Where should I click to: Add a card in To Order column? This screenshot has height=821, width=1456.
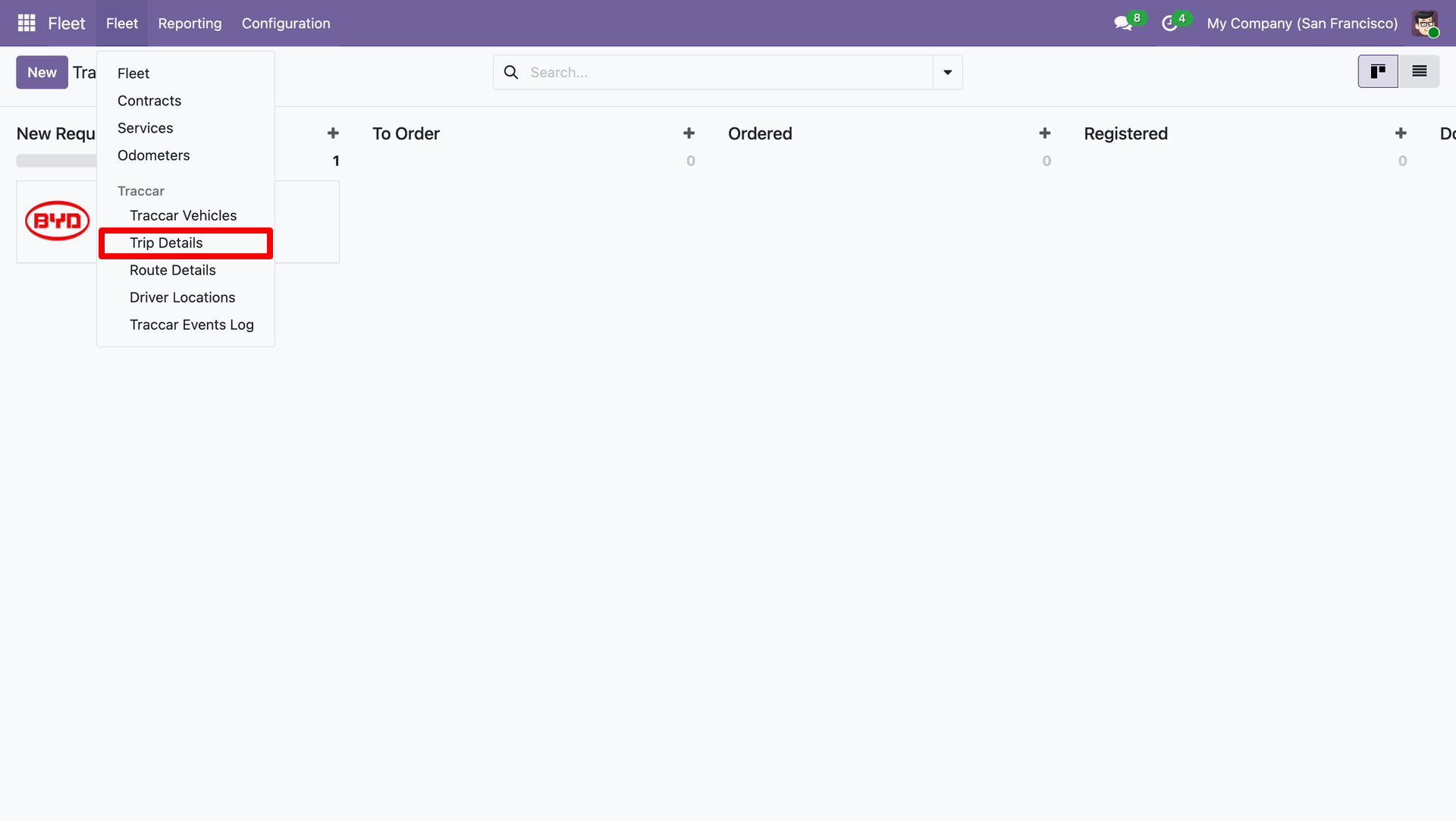click(689, 133)
